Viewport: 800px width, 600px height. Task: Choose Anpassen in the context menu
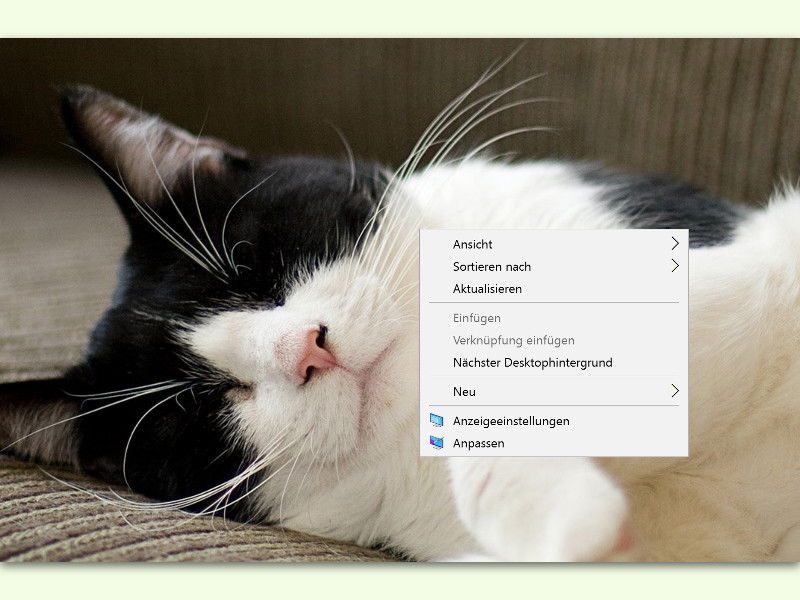coord(554,443)
